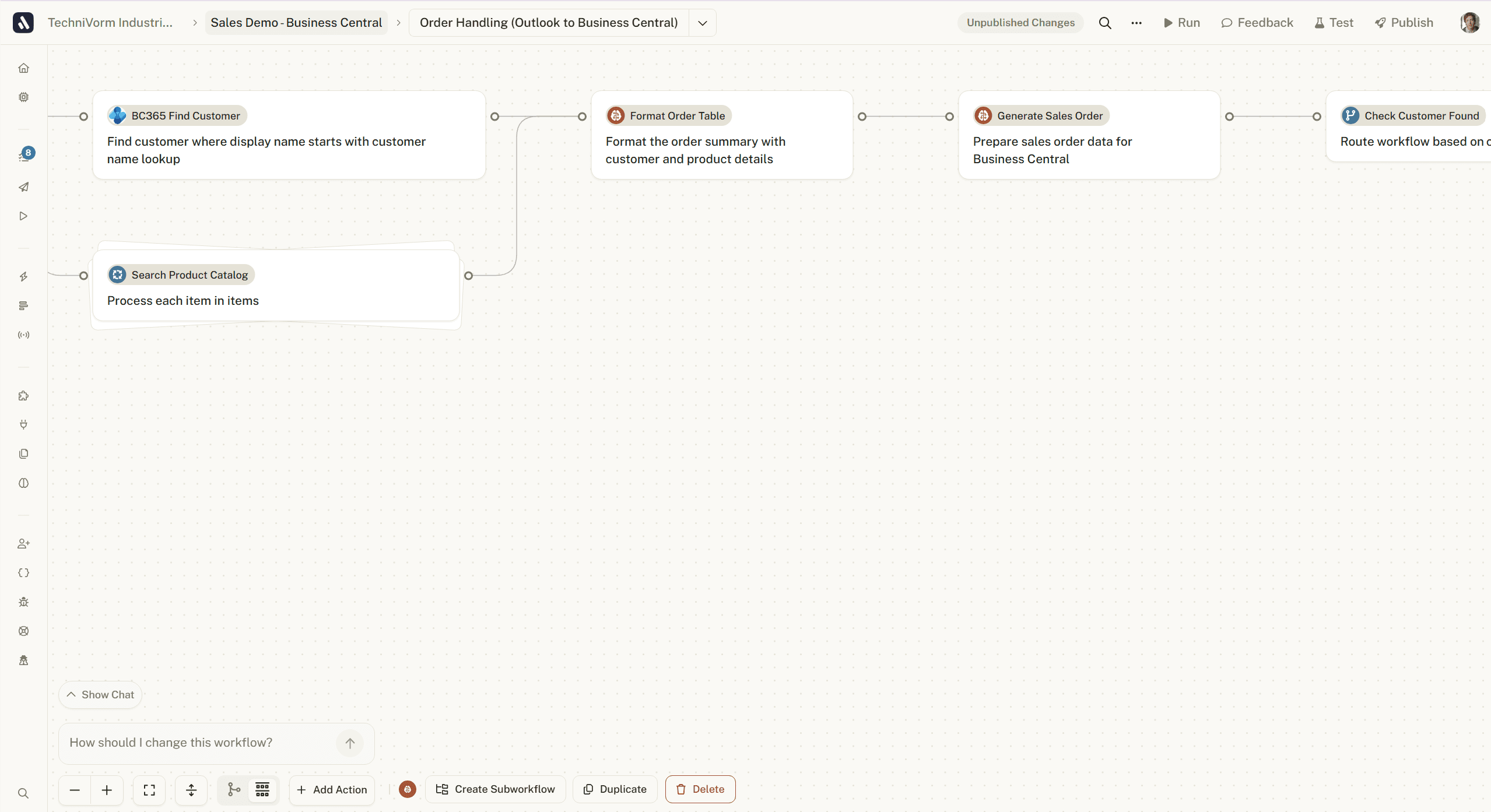
Task: Click the paper plane send icon in sidebar
Action: coord(23,187)
